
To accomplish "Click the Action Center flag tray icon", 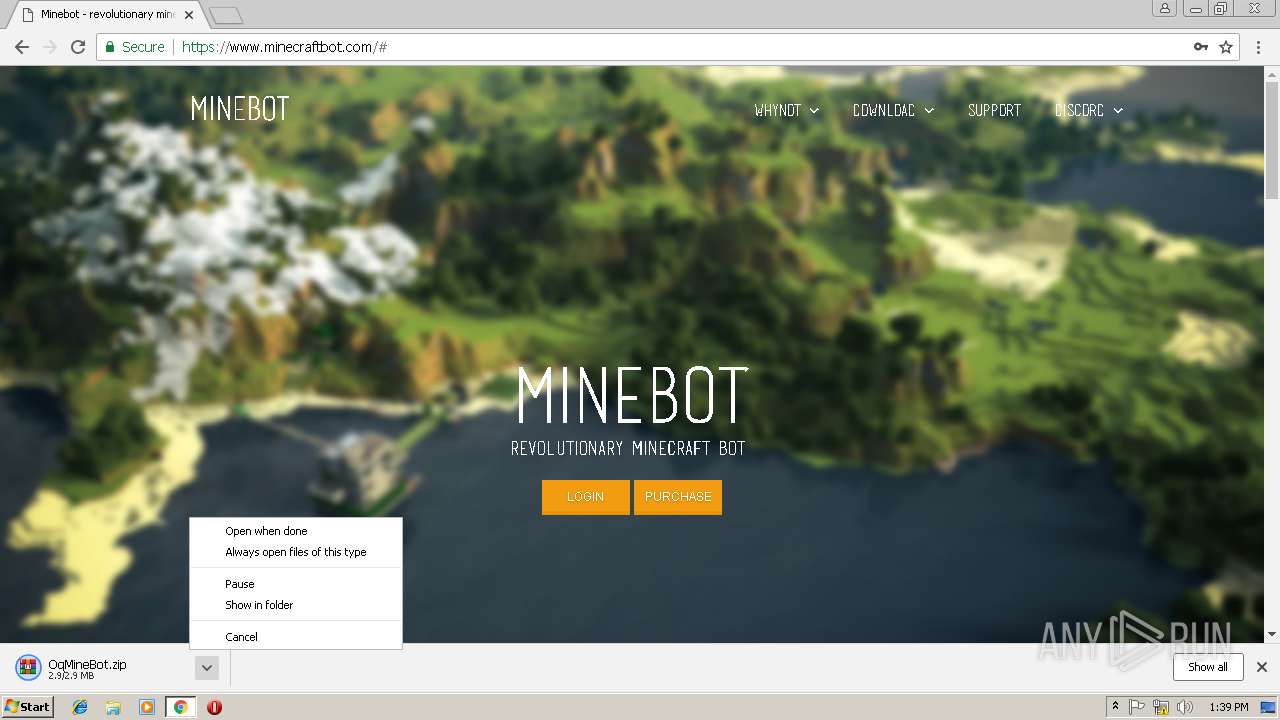I will [1137, 707].
